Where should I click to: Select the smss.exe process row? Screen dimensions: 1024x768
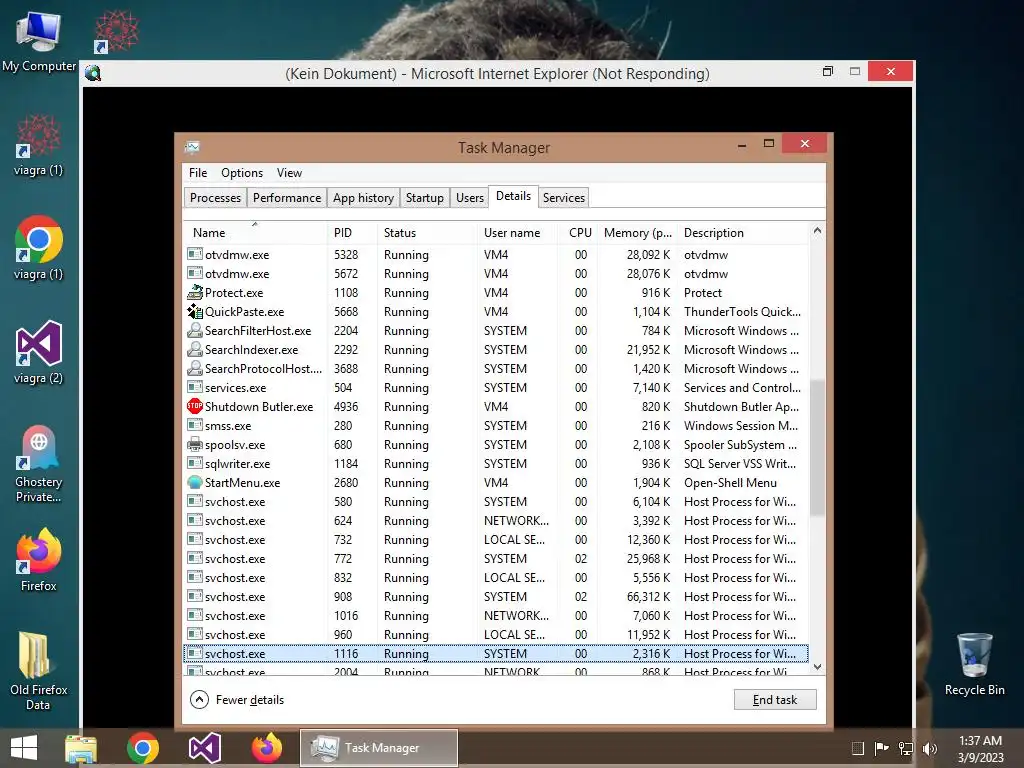[x=496, y=426]
